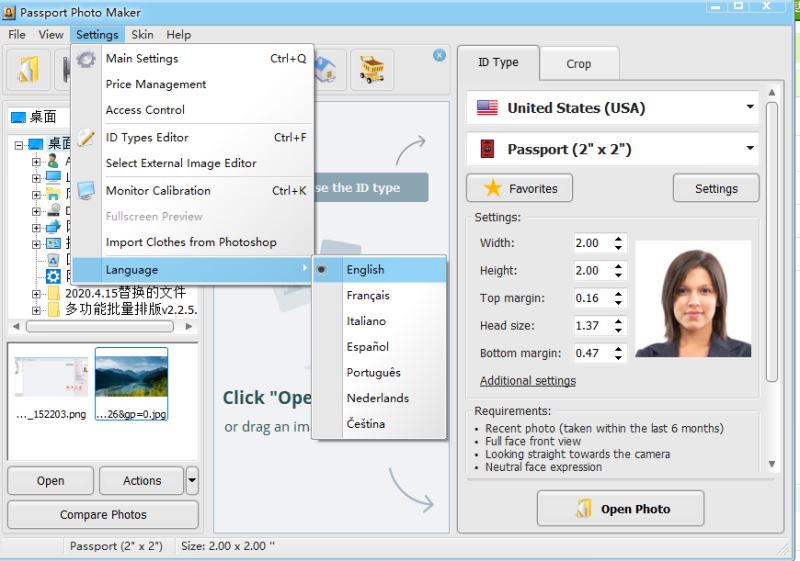Click the open photo folder toolbar icon
The height and width of the screenshot is (561, 800).
pyautogui.click(x=28, y=70)
